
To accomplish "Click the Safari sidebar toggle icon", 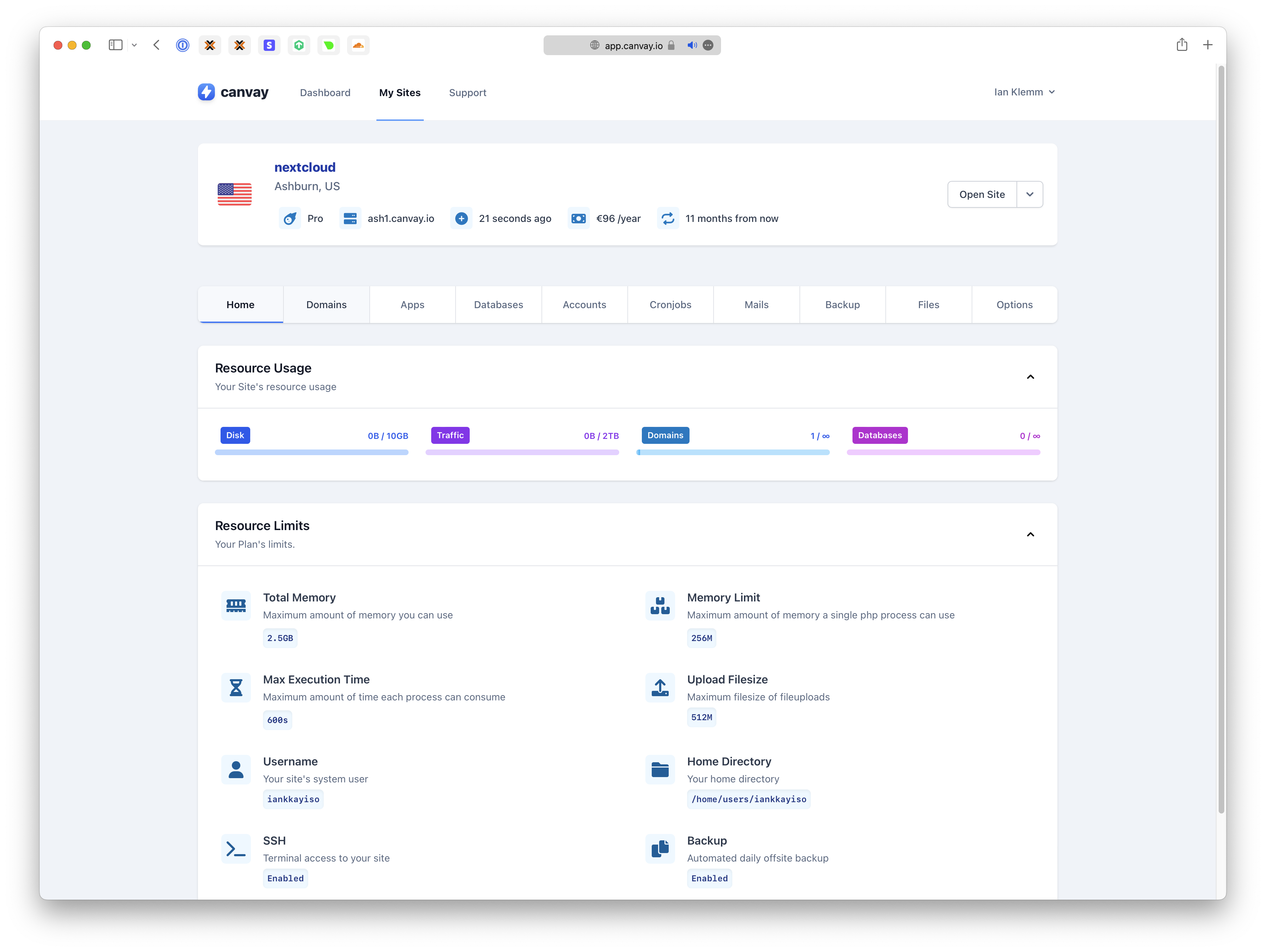I will tap(116, 45).
